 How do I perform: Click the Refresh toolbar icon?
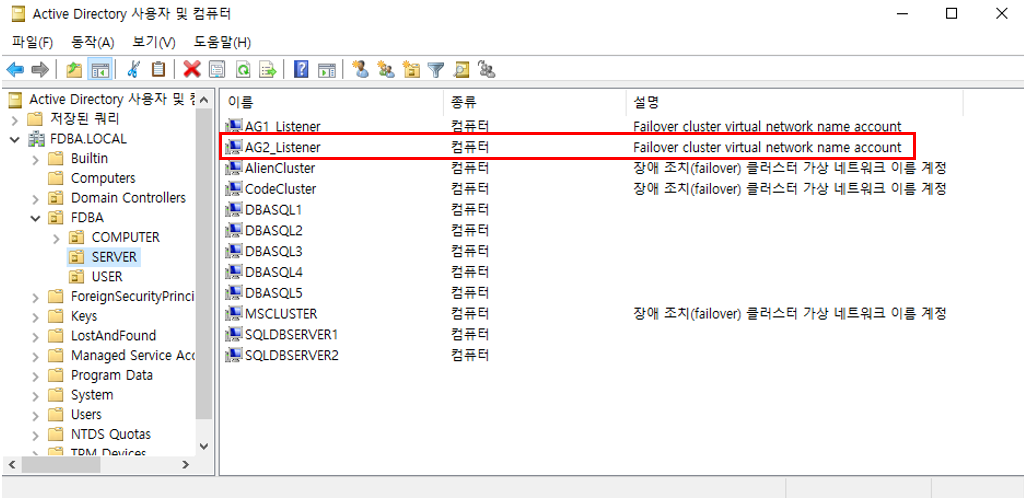243,69
